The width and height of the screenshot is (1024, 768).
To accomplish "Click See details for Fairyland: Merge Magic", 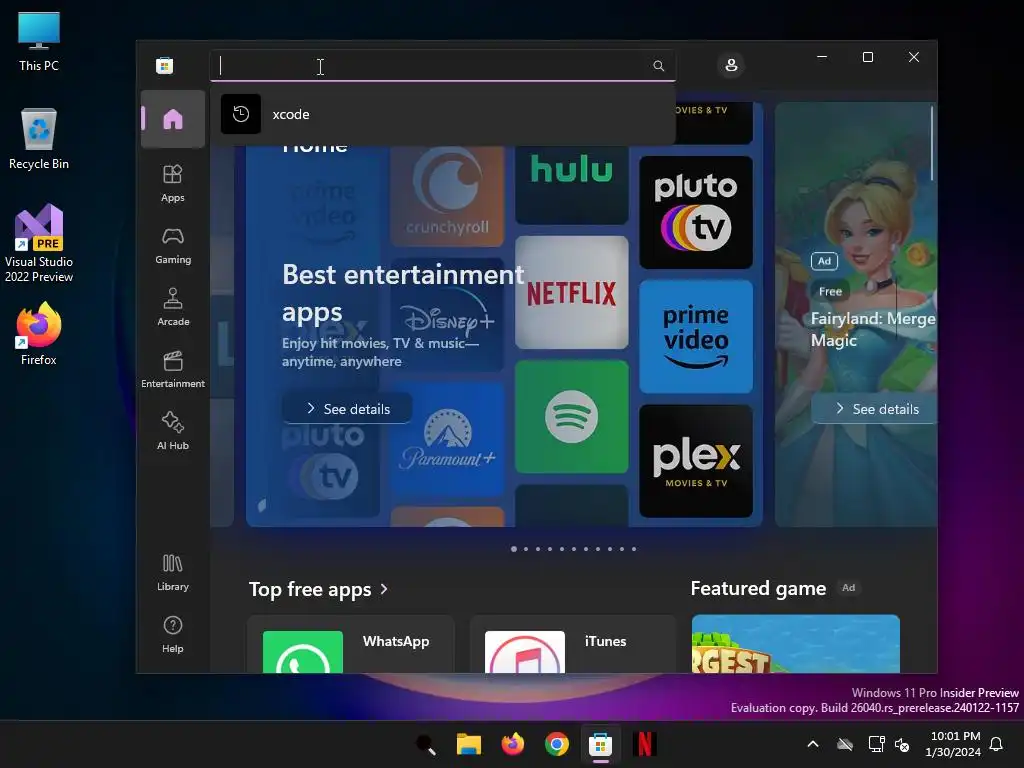I will coord(875,409).
